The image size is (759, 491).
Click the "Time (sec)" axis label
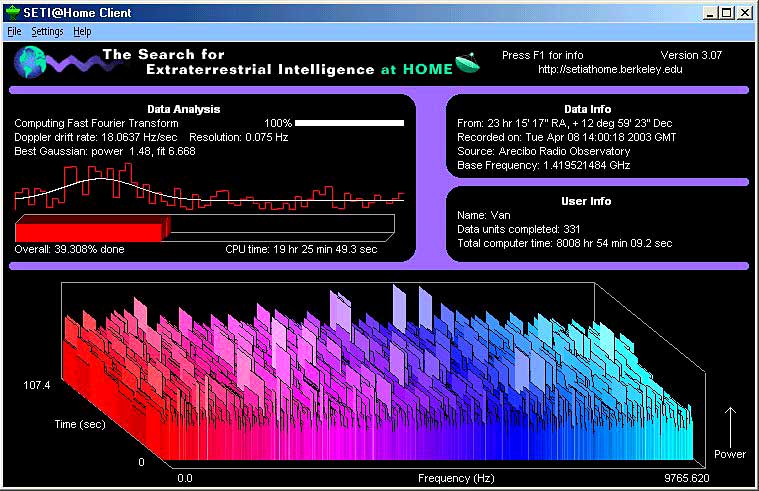80,425
